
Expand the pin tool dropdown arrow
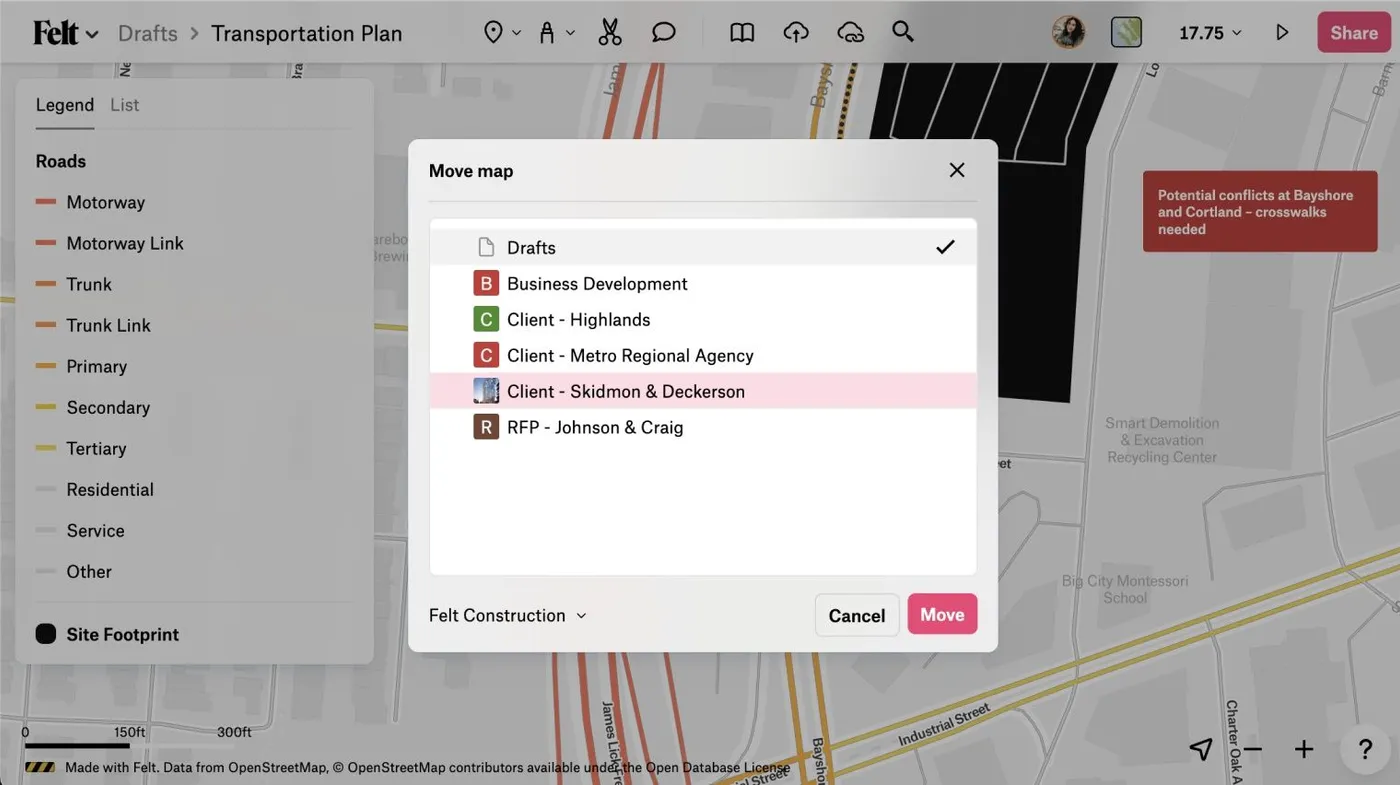coord(517,33)
